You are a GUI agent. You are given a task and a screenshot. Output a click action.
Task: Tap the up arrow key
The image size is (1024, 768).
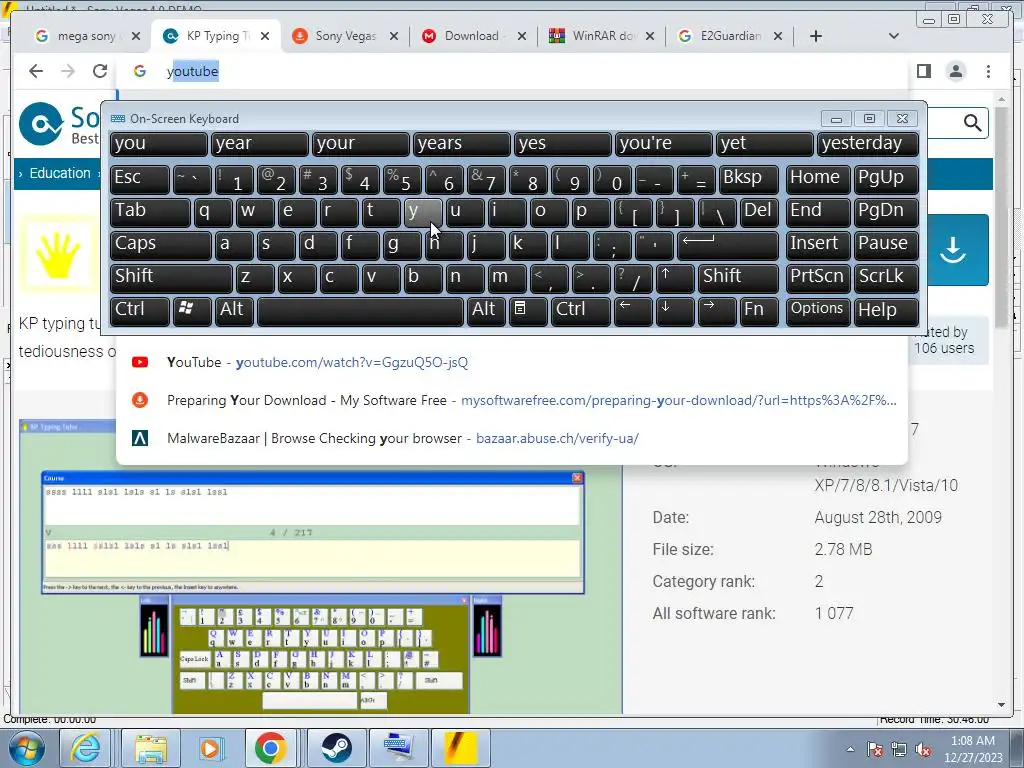click(x=675, y=278)
